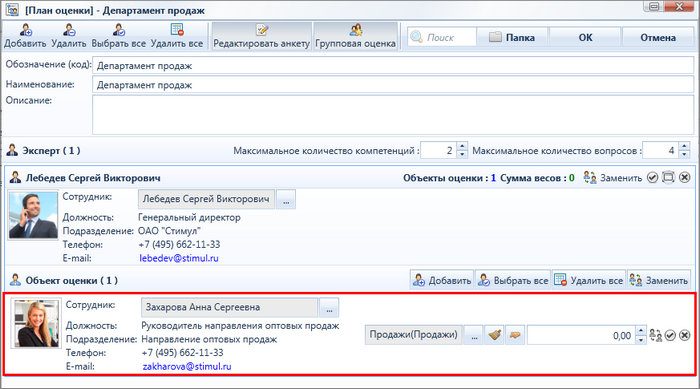Click the handshake icon beside the broom

click(515, 335)
